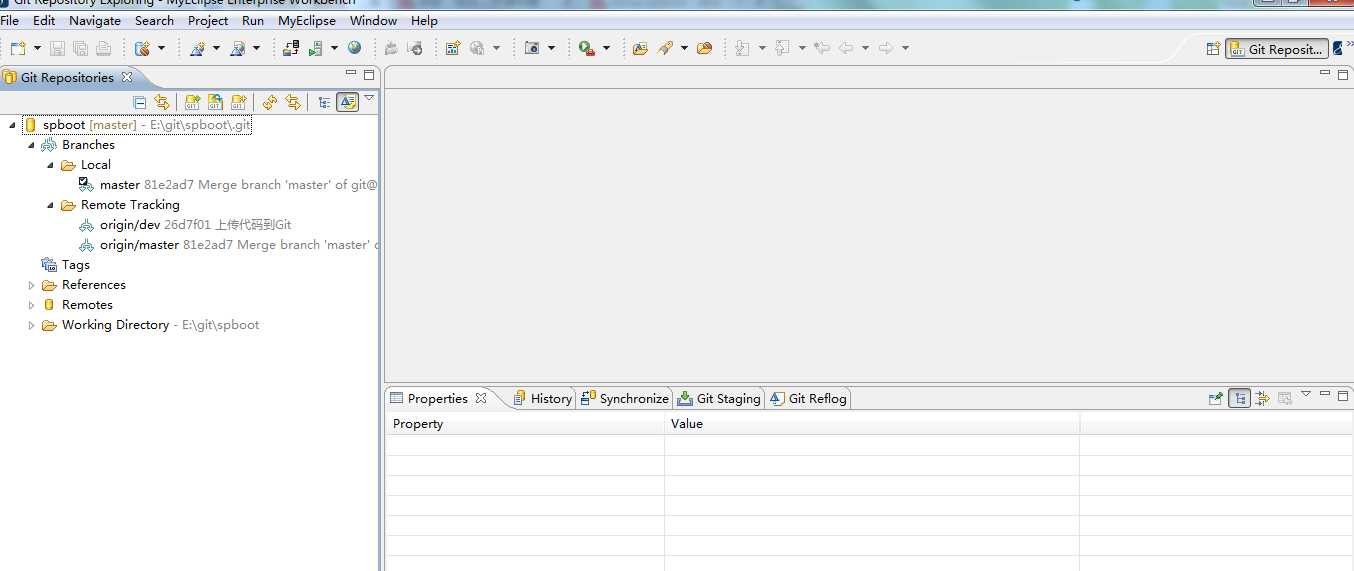This screenshot has width=1354, height=571.
Task: Click the Property column header
Action: [525, 424]
